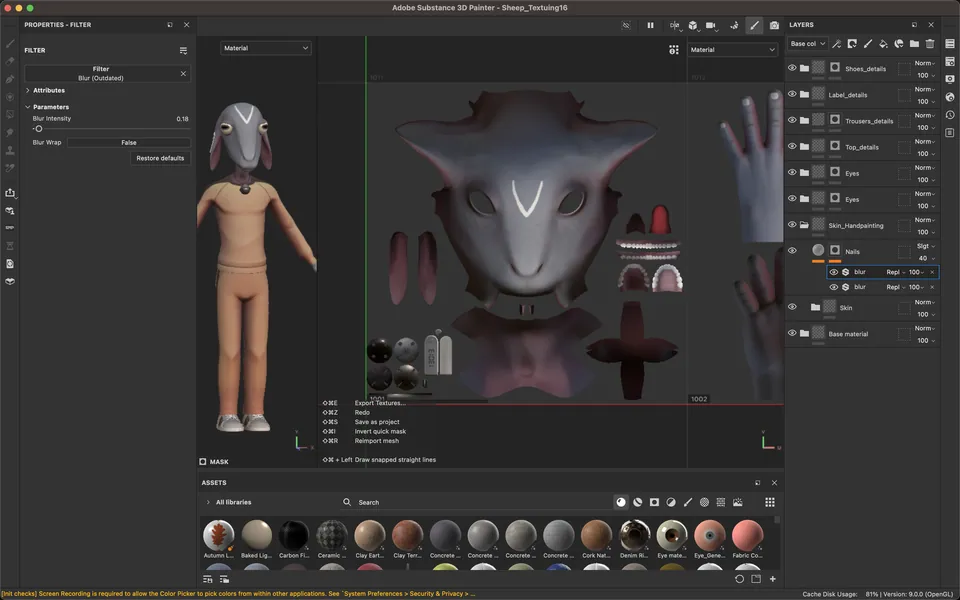This screenshot has width=960, height=600.
Task: Hide the Nails layer
Action: 792,250
